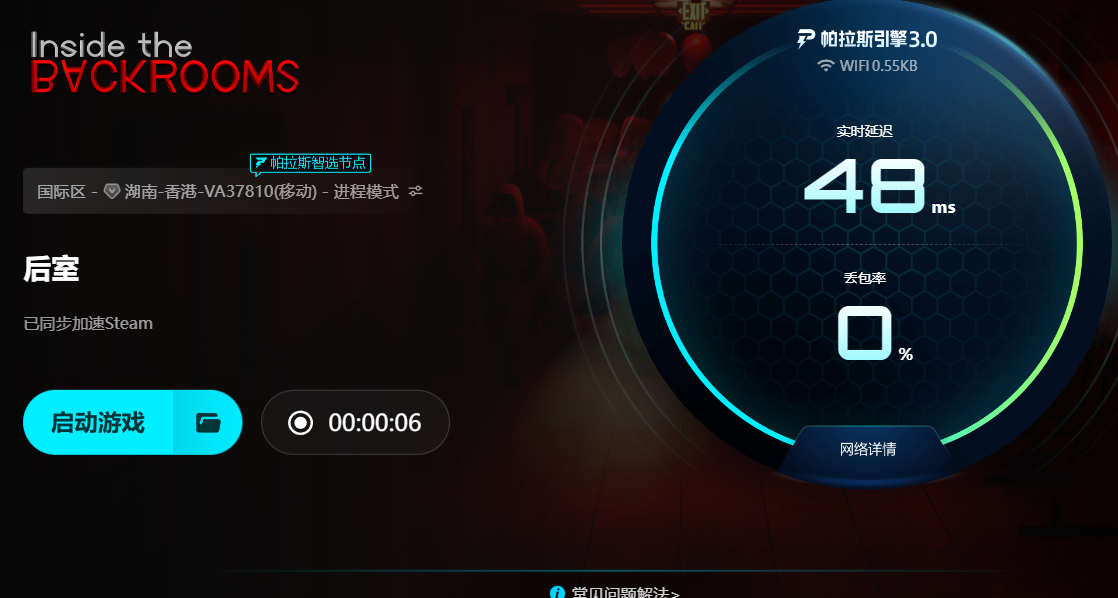
Task: Click the node switch sliders icon
Action: click(416, 191)
